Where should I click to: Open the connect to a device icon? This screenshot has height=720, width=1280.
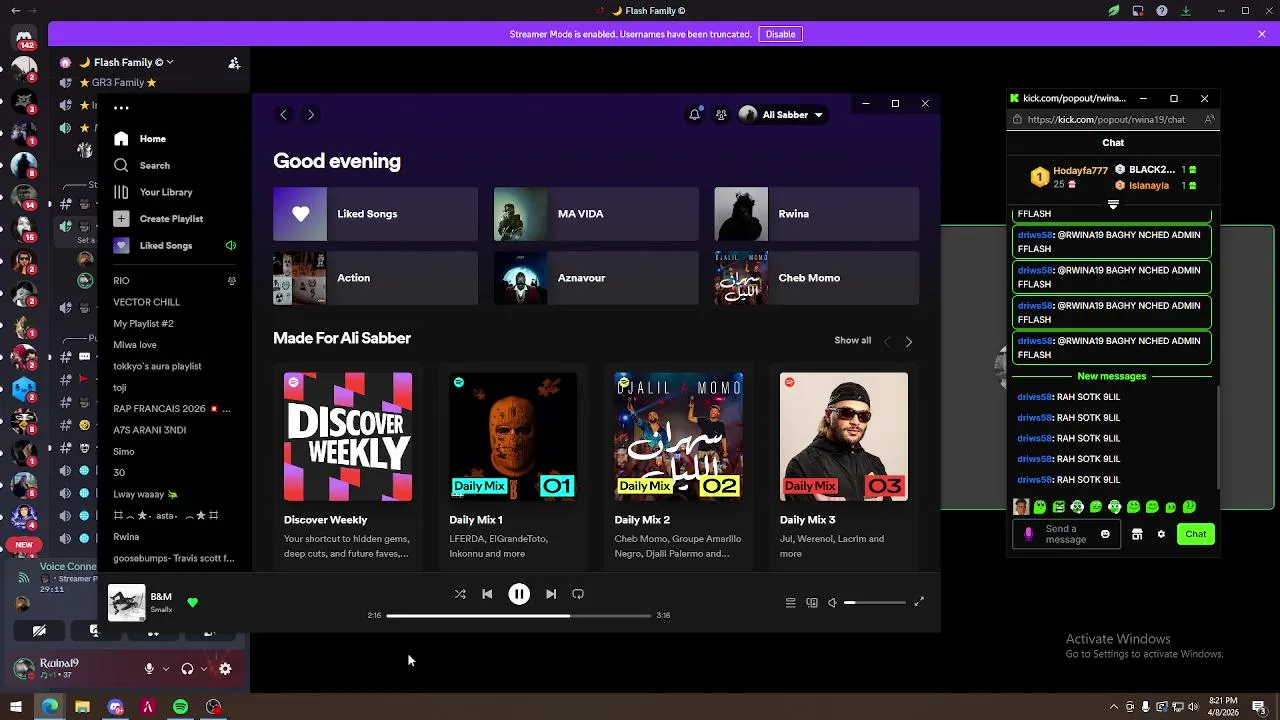tap(812, 603)
